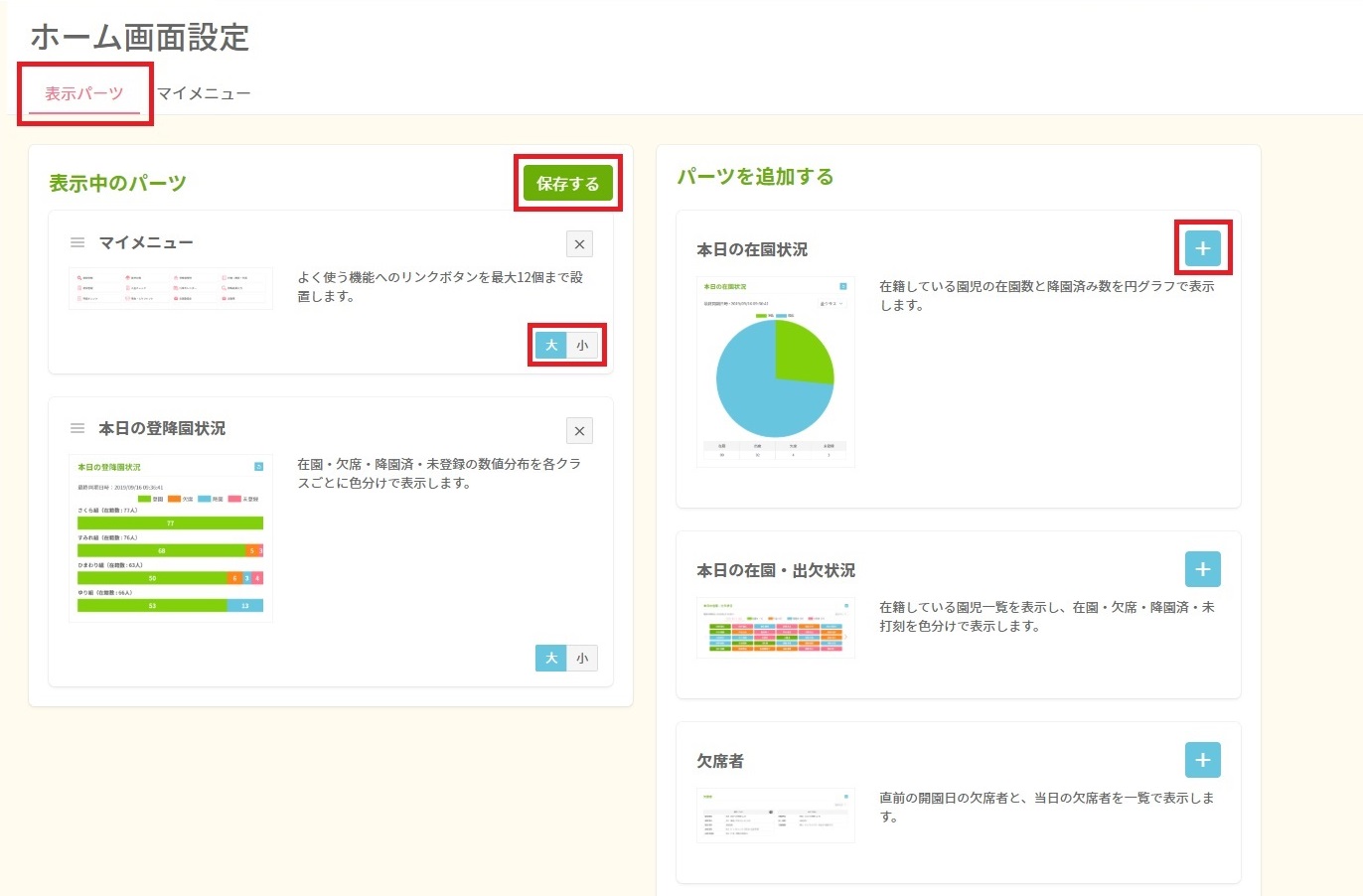Grab the 本日の登降園状況 drag handle icon
Screen dimensions: 1363x896
coord(77,428)
